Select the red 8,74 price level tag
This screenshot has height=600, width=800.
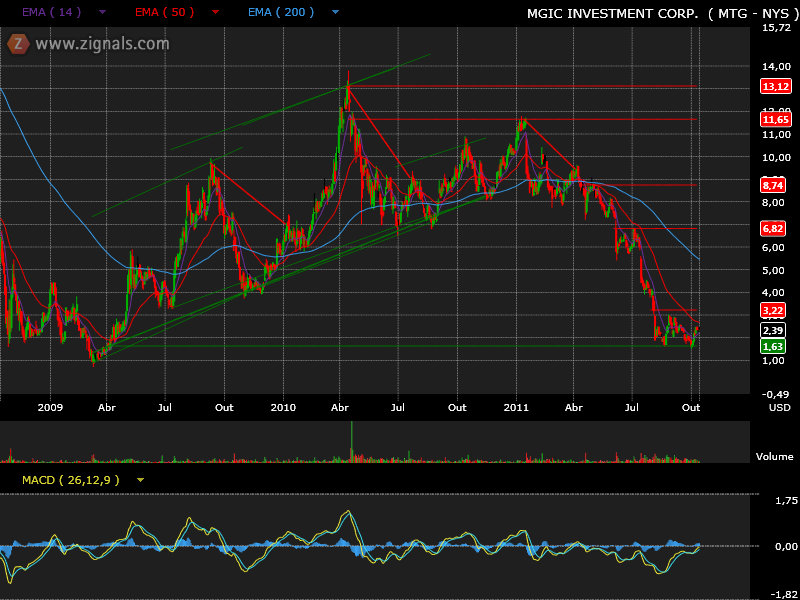pyautogui.click(x=772, y=185)
